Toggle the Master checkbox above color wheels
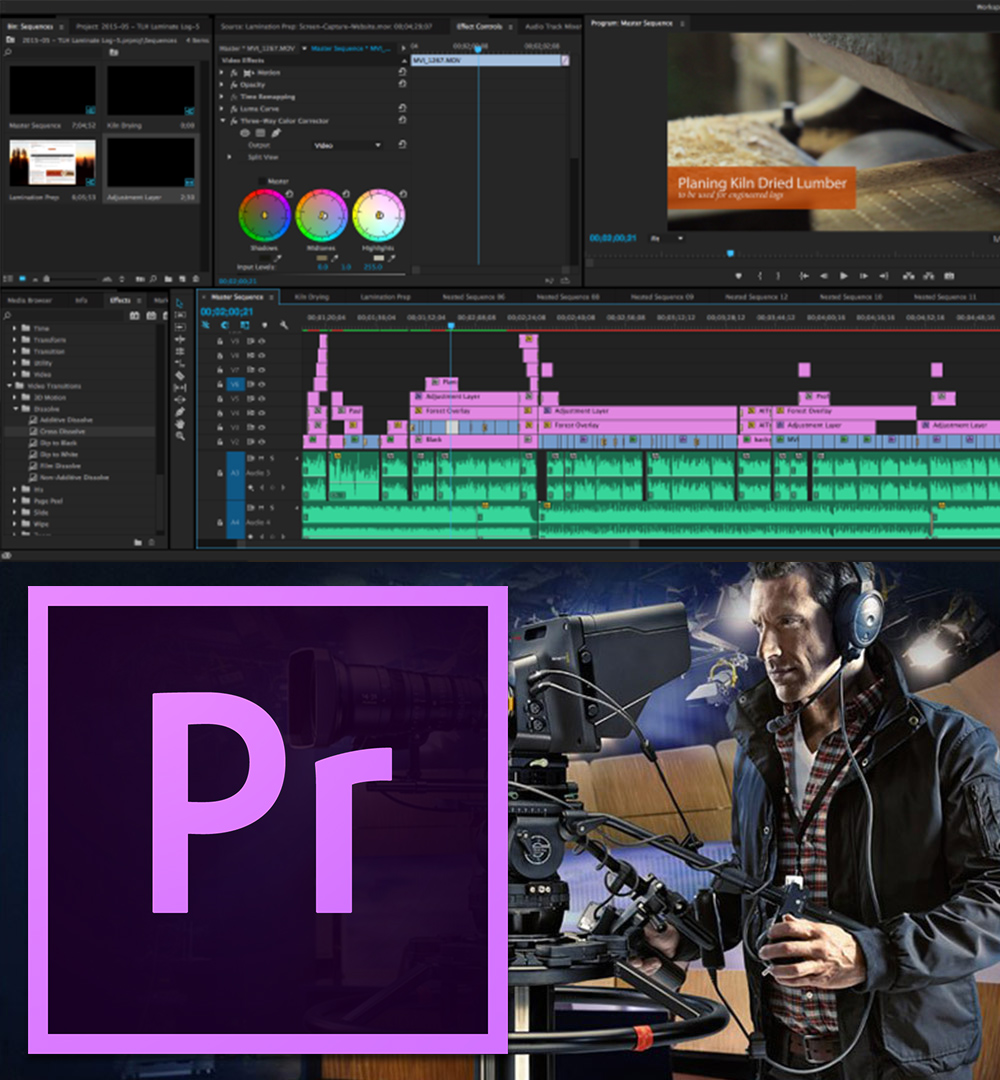1000x1080 pixels. click(x=262, y=181)
